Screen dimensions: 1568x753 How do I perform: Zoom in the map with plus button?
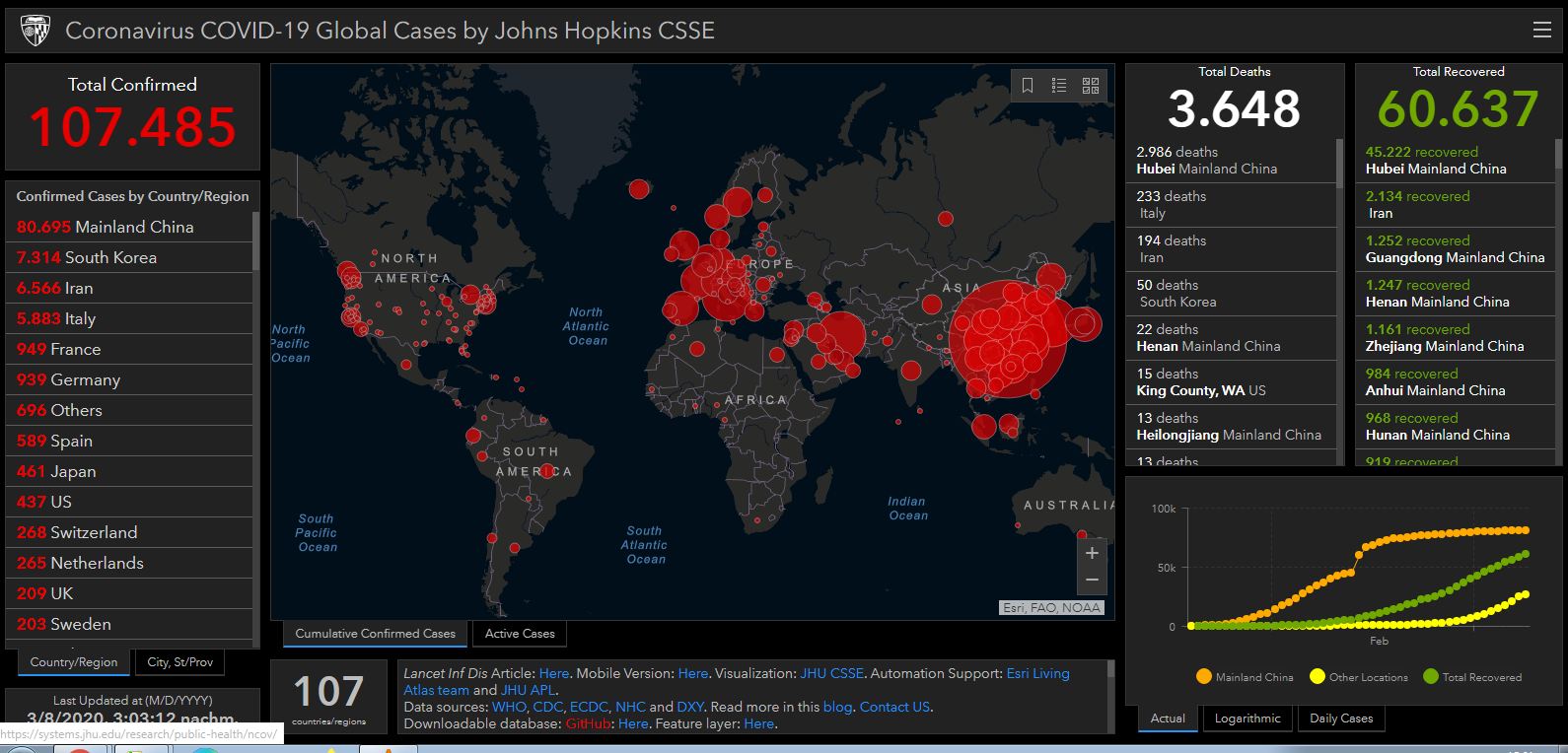click(x=1092, y=553)
